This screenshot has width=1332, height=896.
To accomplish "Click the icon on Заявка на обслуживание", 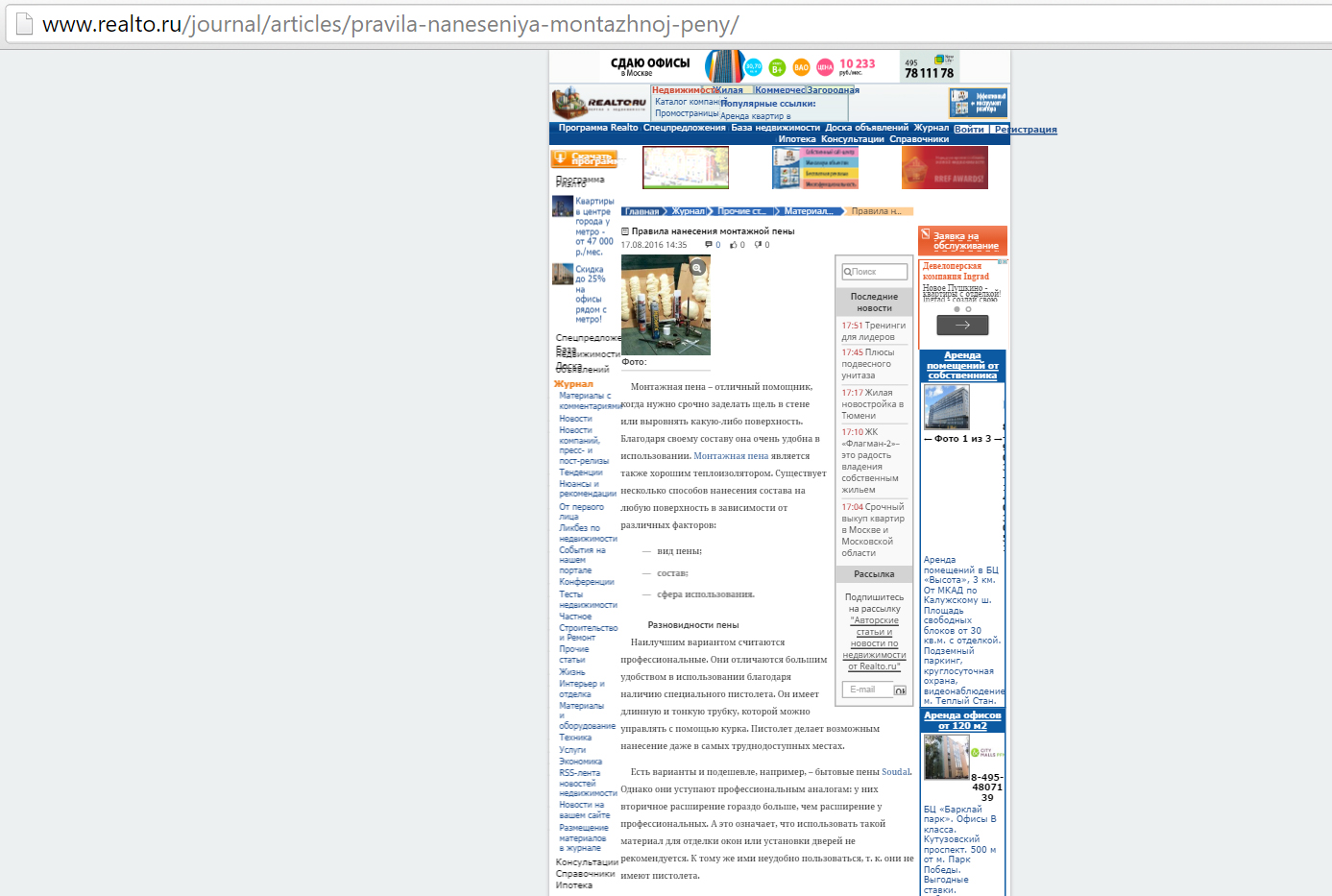I will [x=926, y=233].
